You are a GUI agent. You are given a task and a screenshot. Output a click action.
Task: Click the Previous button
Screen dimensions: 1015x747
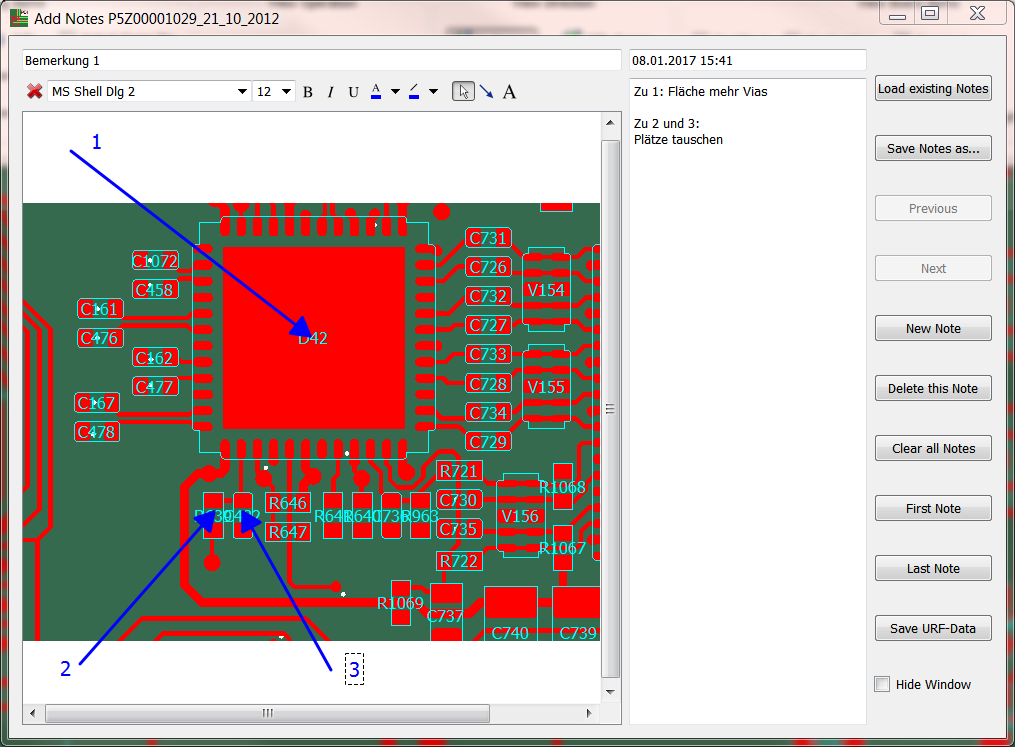pos(933,208)
